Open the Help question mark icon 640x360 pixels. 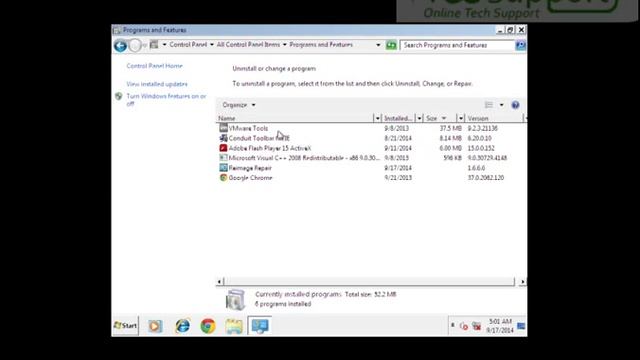[515, 105]
